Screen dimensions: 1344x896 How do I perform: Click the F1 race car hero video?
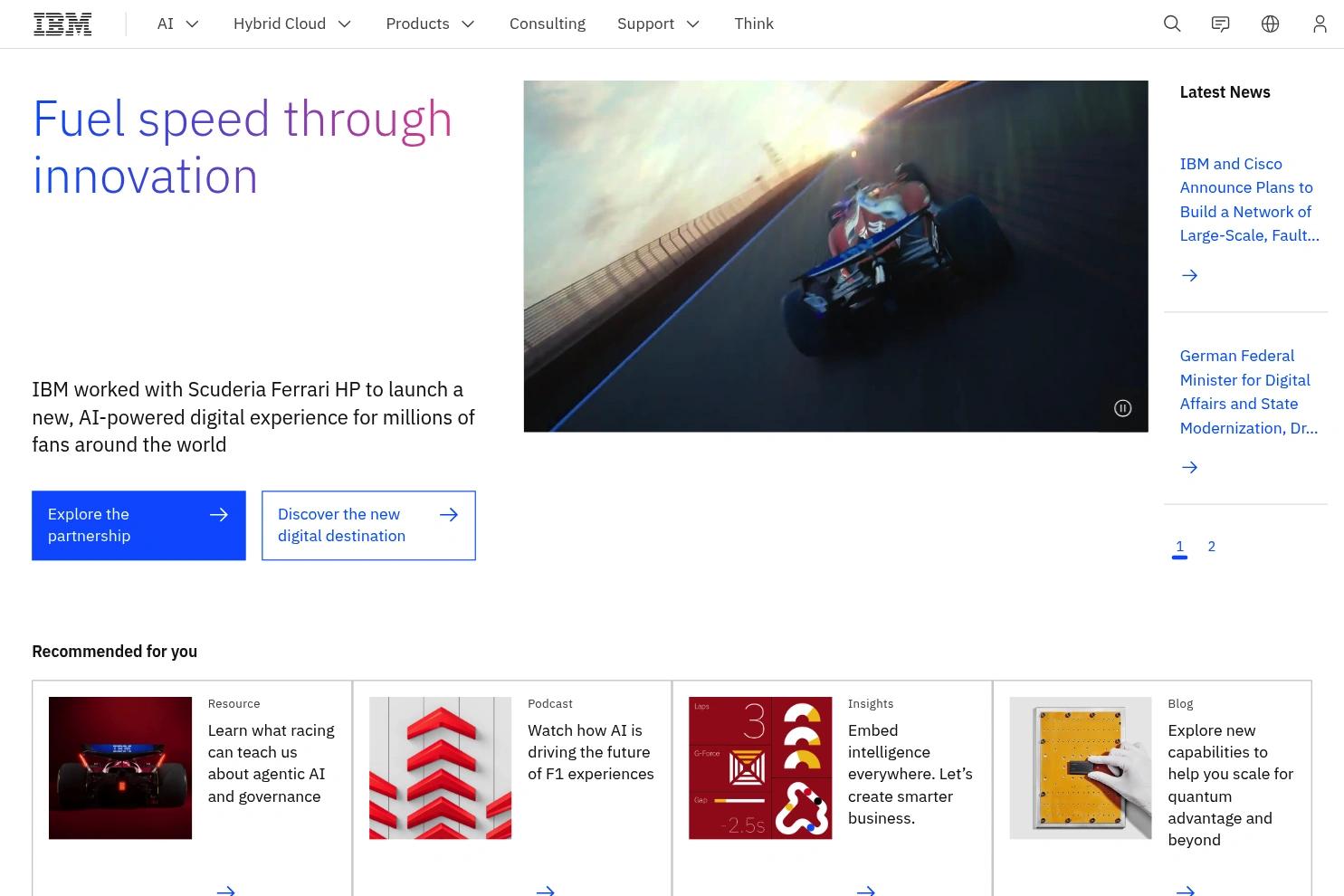pyautogui.click(x=835, y=256)
